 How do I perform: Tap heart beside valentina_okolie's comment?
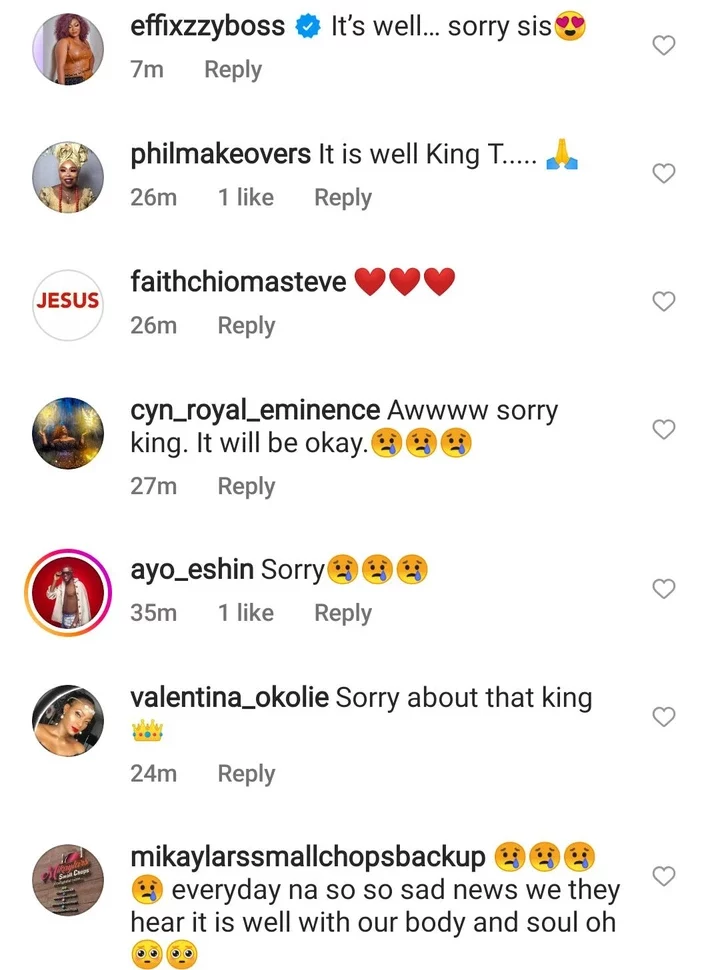(664, 716)
